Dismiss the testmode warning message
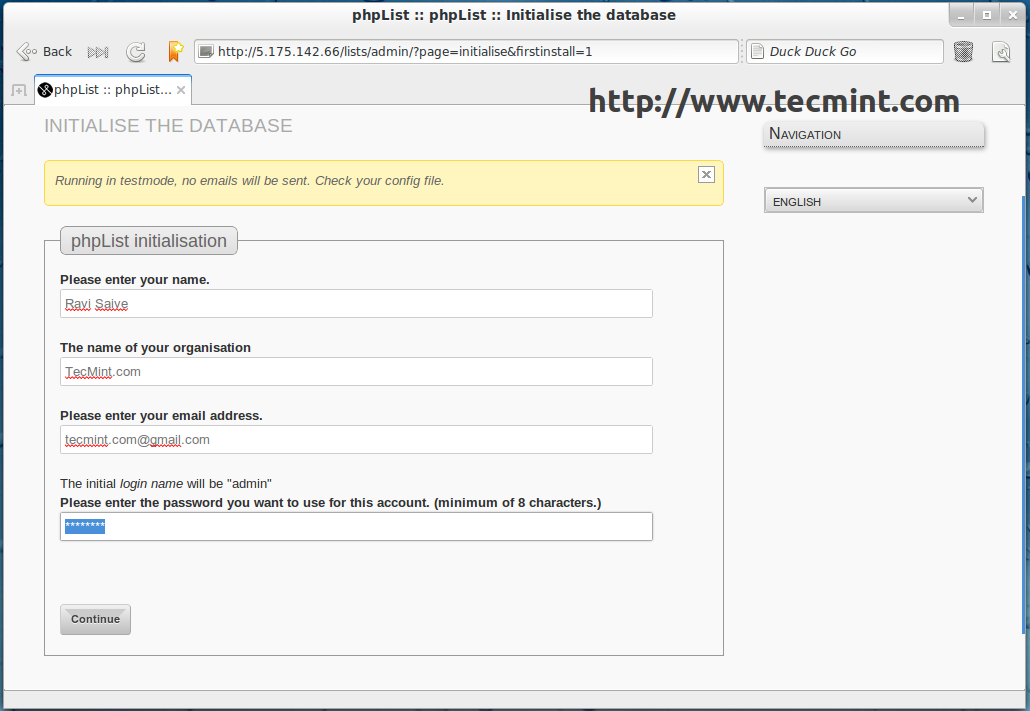This screenshot has height=711, width=1030. click(x=706, y=174)
